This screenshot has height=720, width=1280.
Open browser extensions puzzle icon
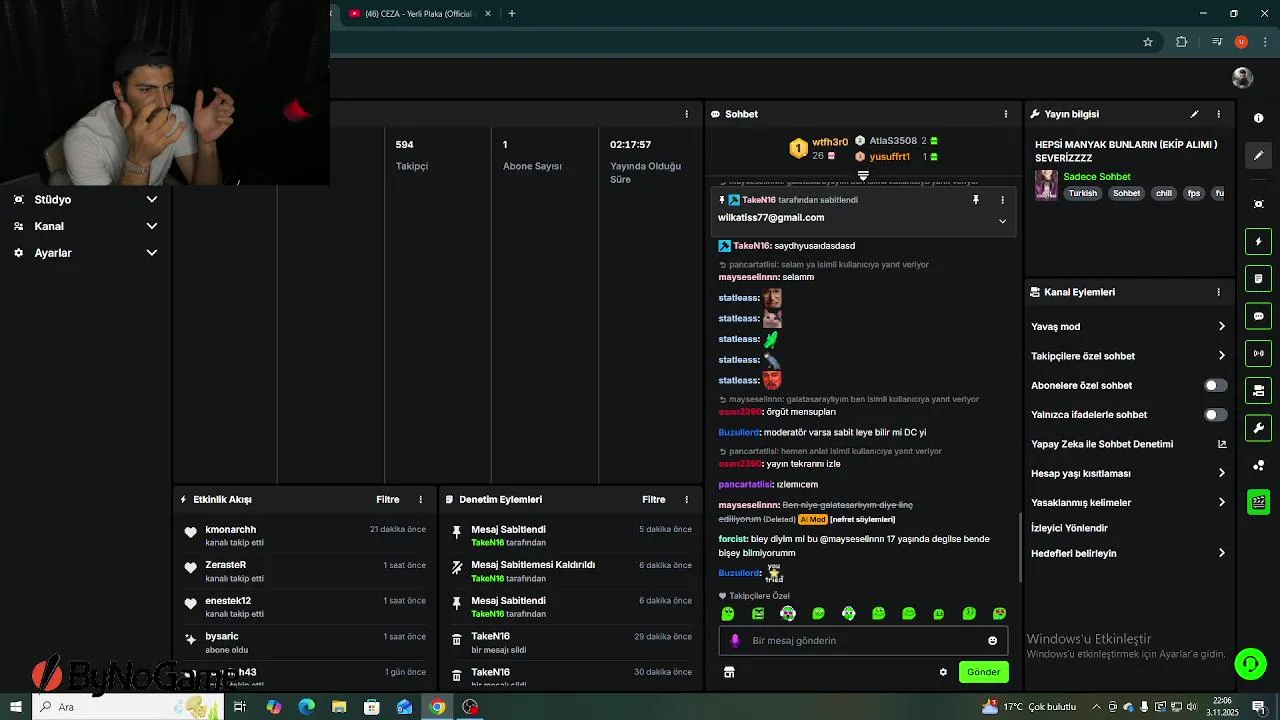(x=1181, y=42)
